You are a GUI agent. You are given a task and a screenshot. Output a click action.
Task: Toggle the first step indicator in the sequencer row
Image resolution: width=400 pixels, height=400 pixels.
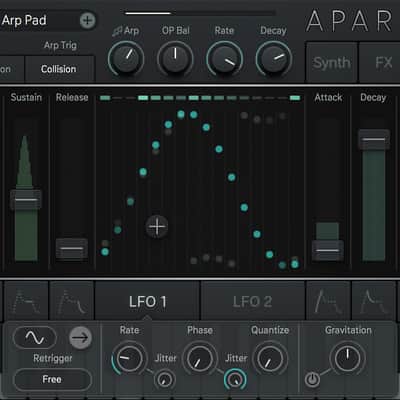tap(105, 98)
